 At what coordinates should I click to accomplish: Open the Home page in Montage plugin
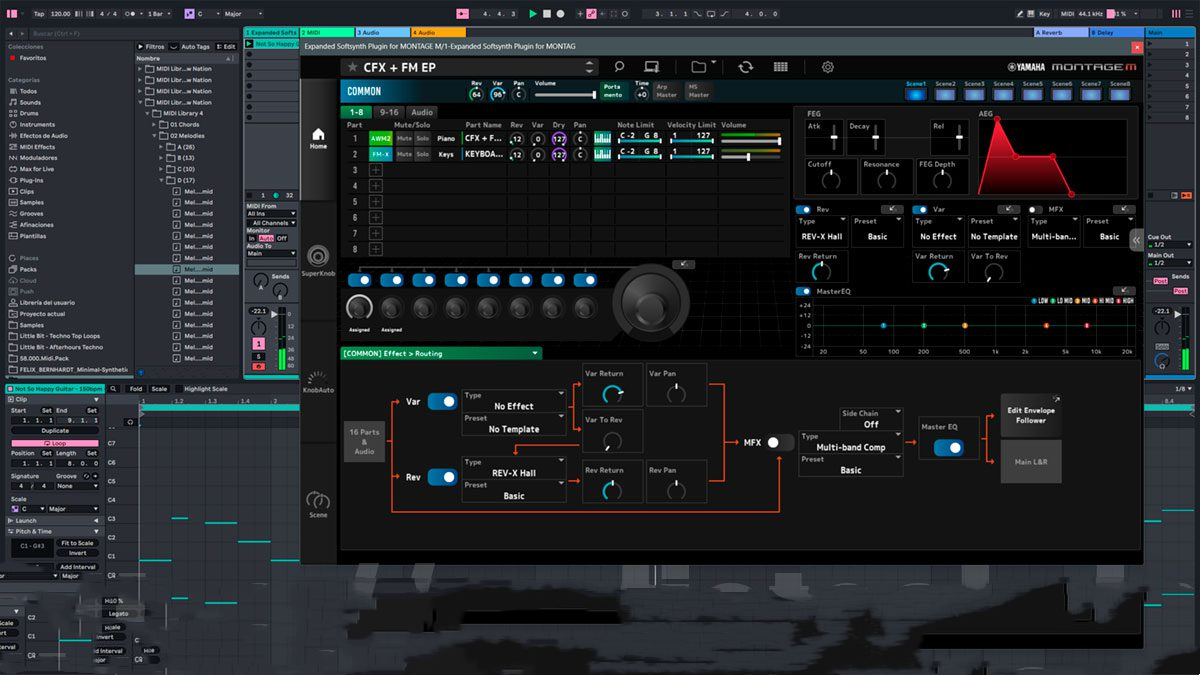pyautogui.click(x=318, y=137)
